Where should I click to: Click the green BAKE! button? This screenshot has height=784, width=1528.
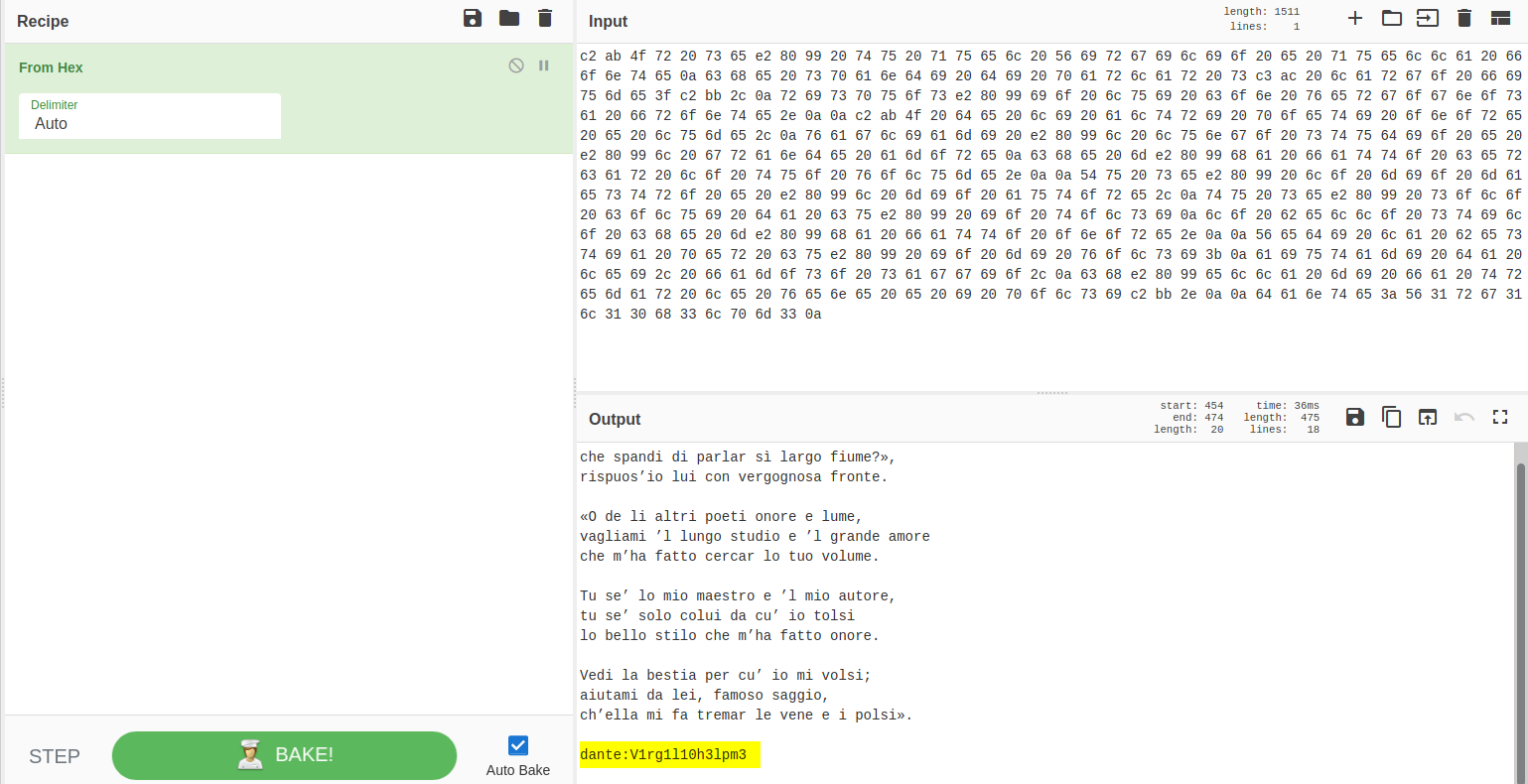[284, 755]
